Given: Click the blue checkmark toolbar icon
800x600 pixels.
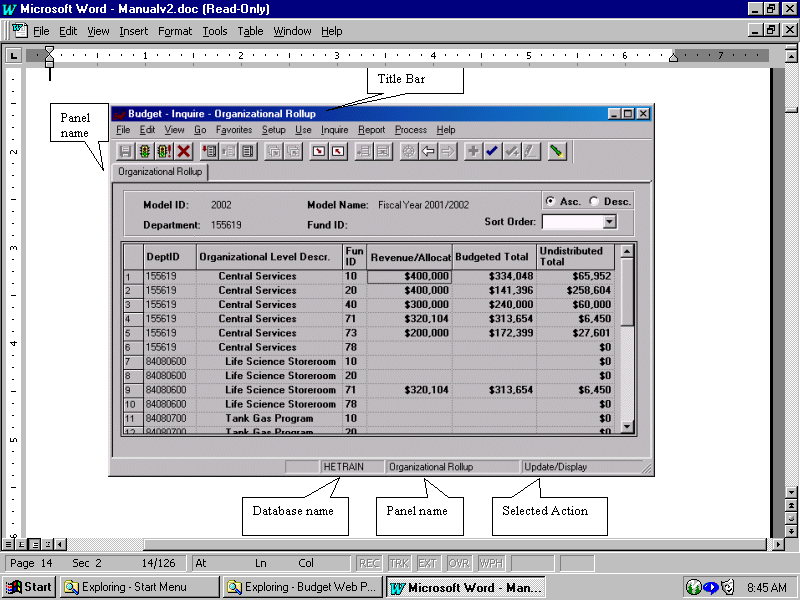Looking at the screenshot, I should [x=492, y=151].
